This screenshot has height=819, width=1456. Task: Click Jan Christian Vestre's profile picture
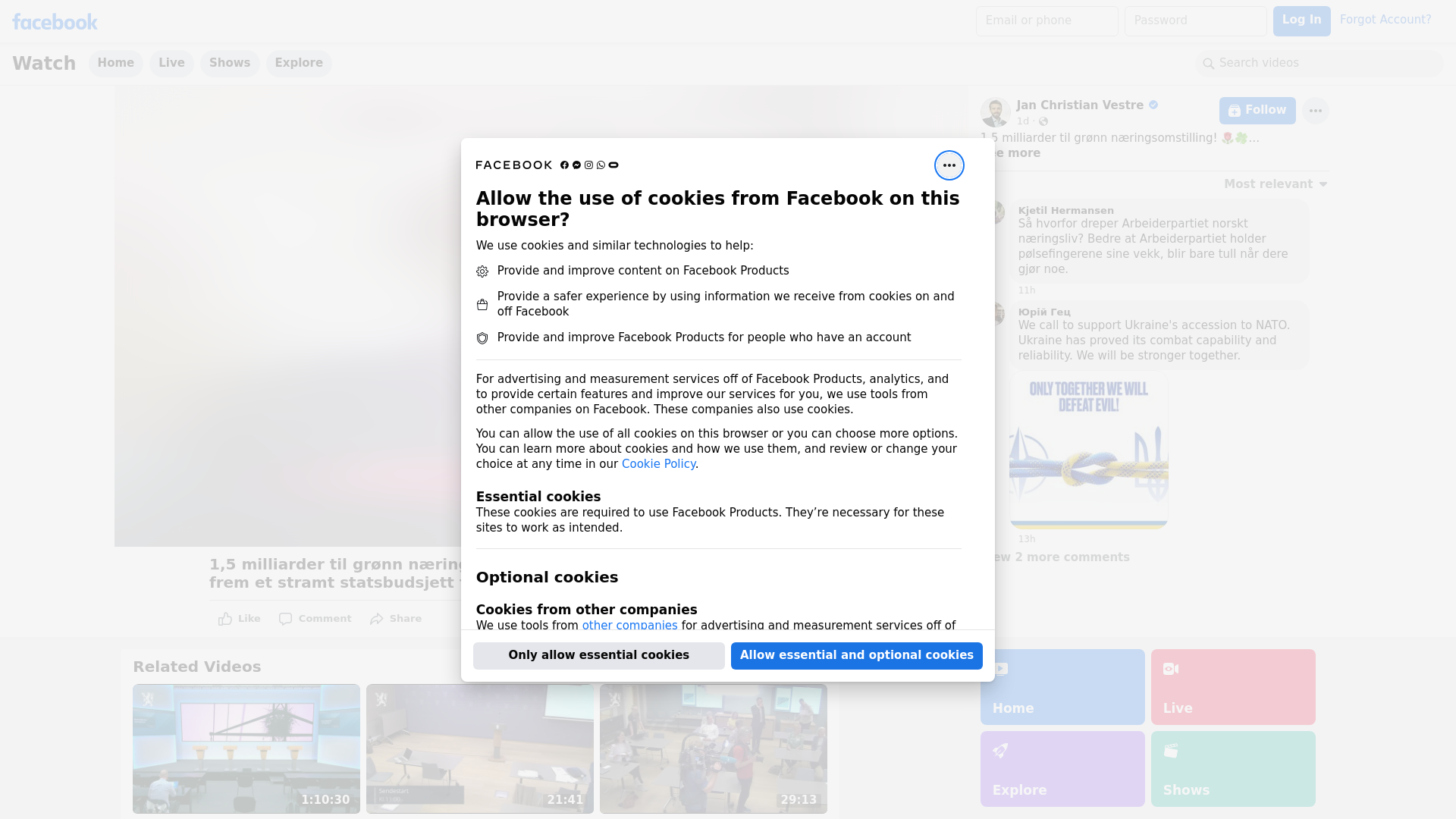[995, 112]
